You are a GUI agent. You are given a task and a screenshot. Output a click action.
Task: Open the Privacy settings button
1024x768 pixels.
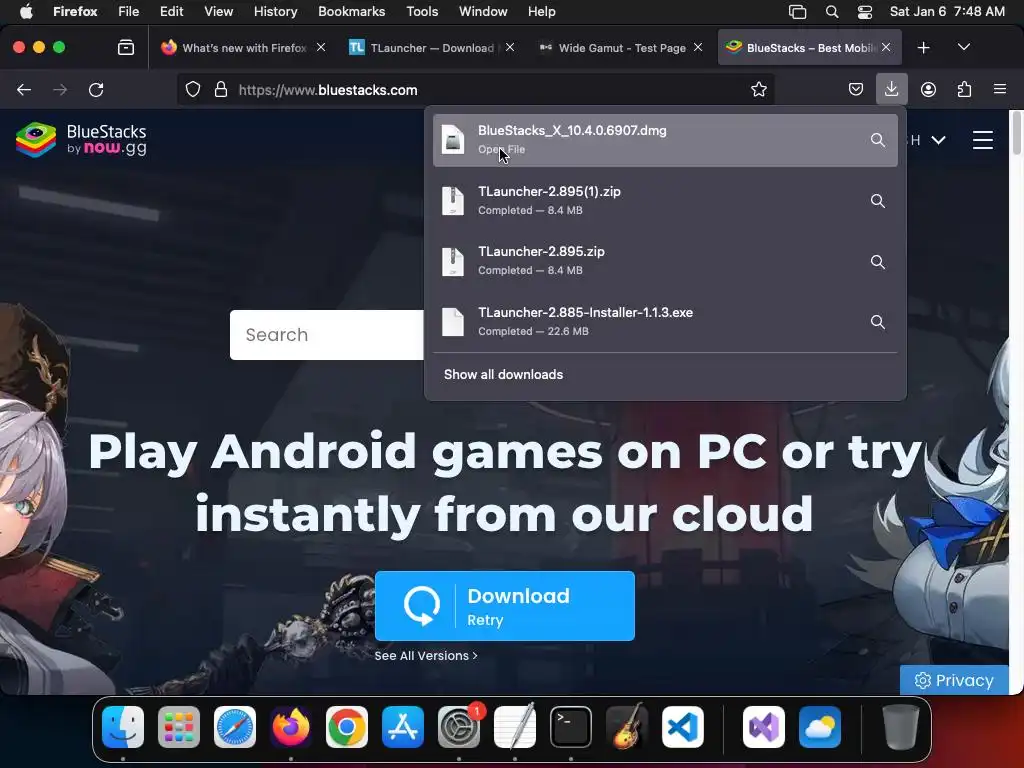coord(954,680)
